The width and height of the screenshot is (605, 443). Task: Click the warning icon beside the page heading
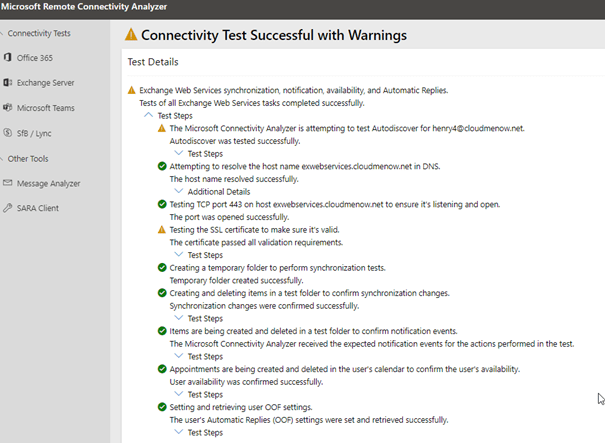pyautogui.click(x=131, y=36)
